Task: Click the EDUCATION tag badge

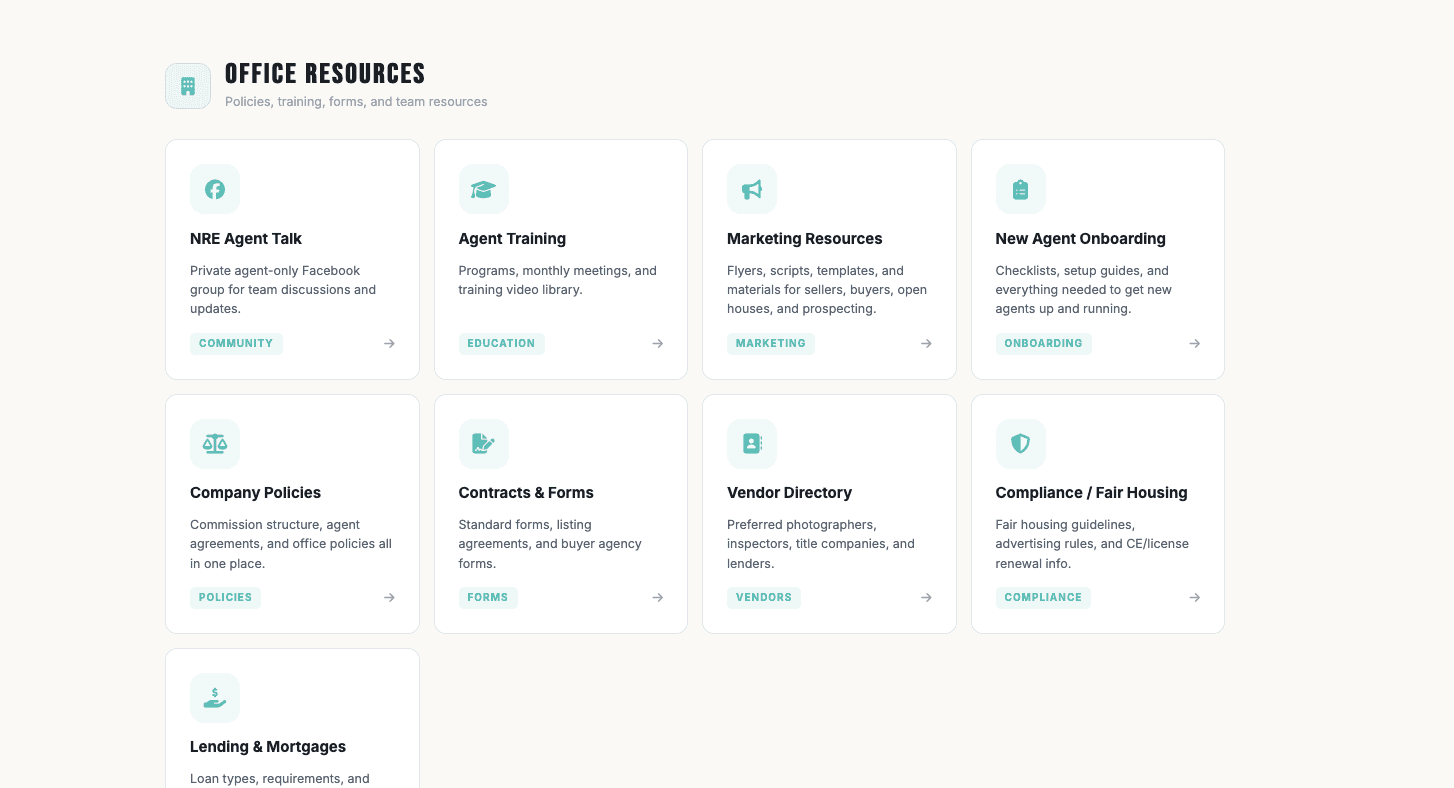Action: click(501, 344)
